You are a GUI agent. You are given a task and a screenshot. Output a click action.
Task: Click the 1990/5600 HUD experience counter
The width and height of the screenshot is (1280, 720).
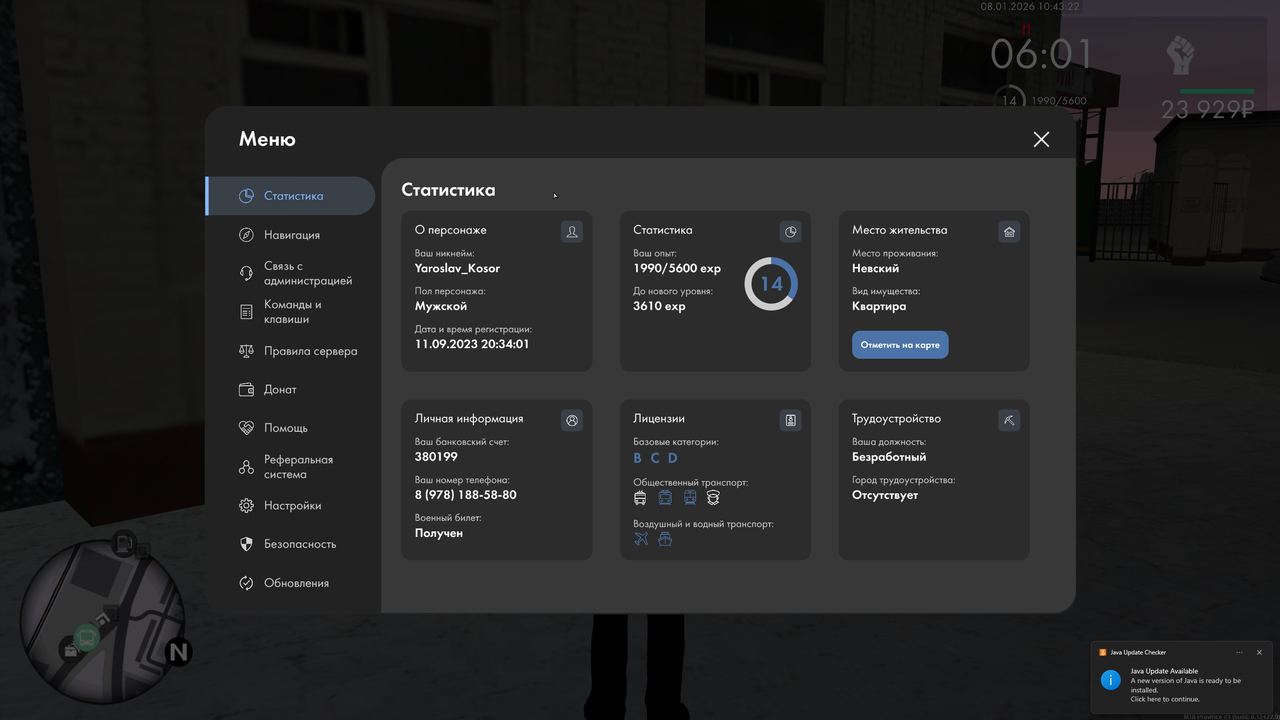click(1058, 101)
